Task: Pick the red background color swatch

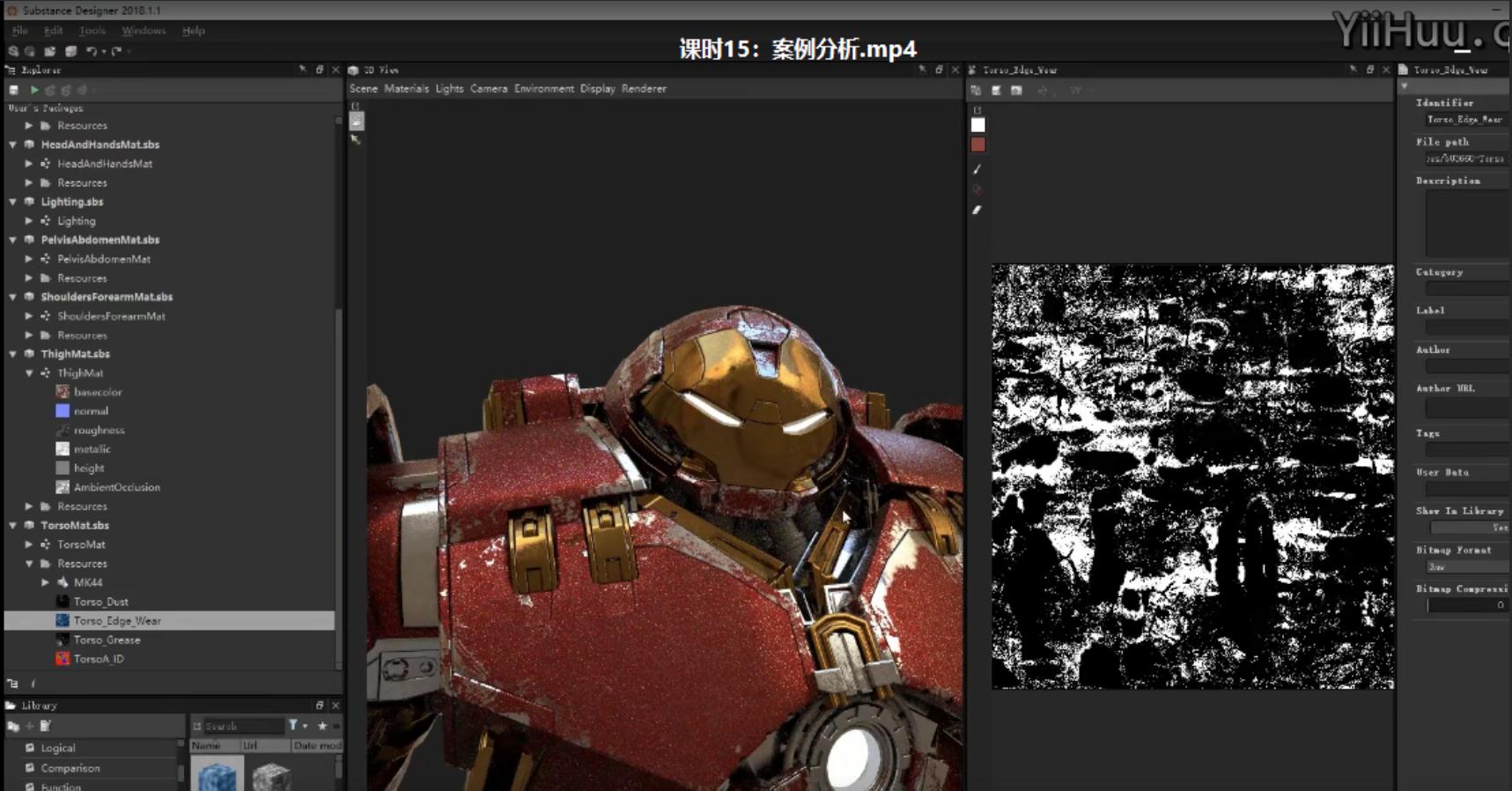Action: [x=977, y=144]
